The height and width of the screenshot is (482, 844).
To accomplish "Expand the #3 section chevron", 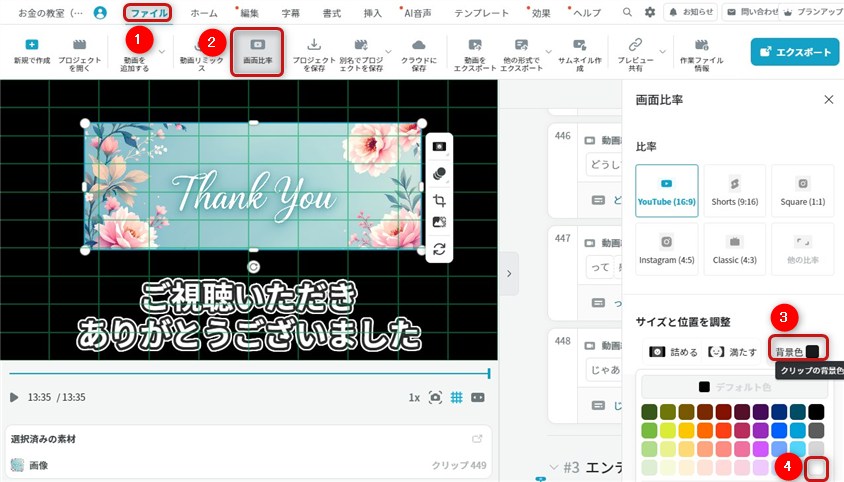I will [x=555, y=467].
